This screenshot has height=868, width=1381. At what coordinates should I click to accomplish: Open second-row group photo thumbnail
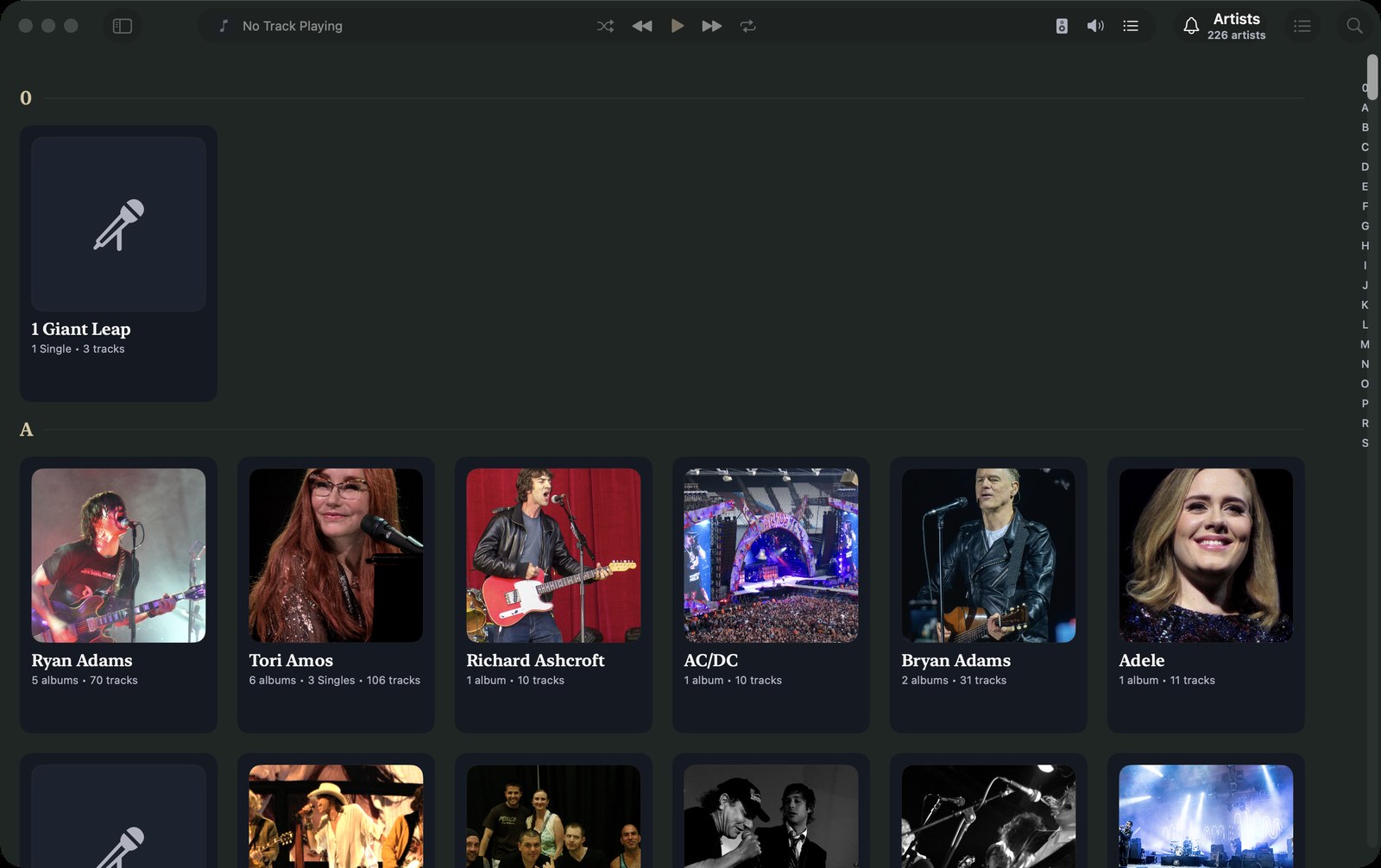click(554, 816)
